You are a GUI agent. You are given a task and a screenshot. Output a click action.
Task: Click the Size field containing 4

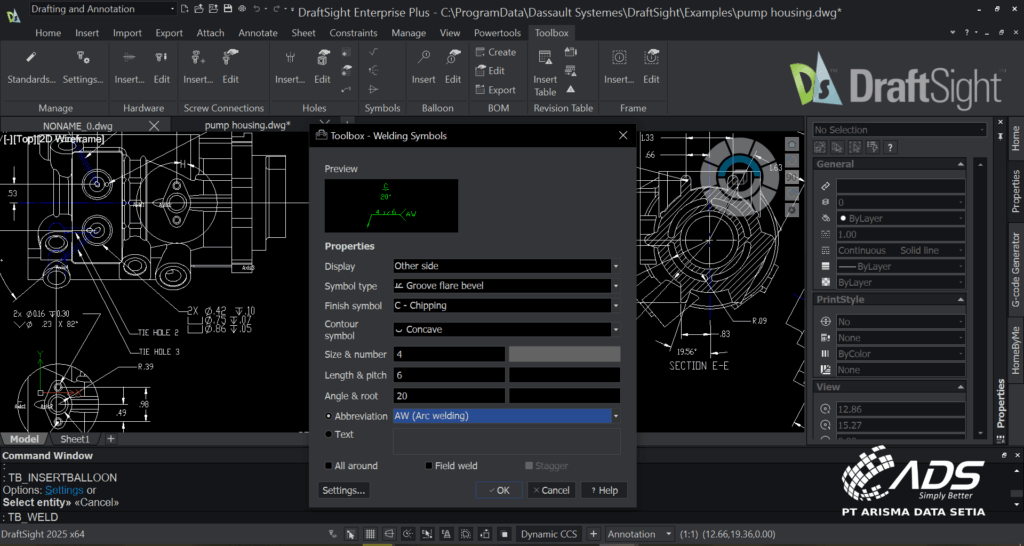(449, 355)
